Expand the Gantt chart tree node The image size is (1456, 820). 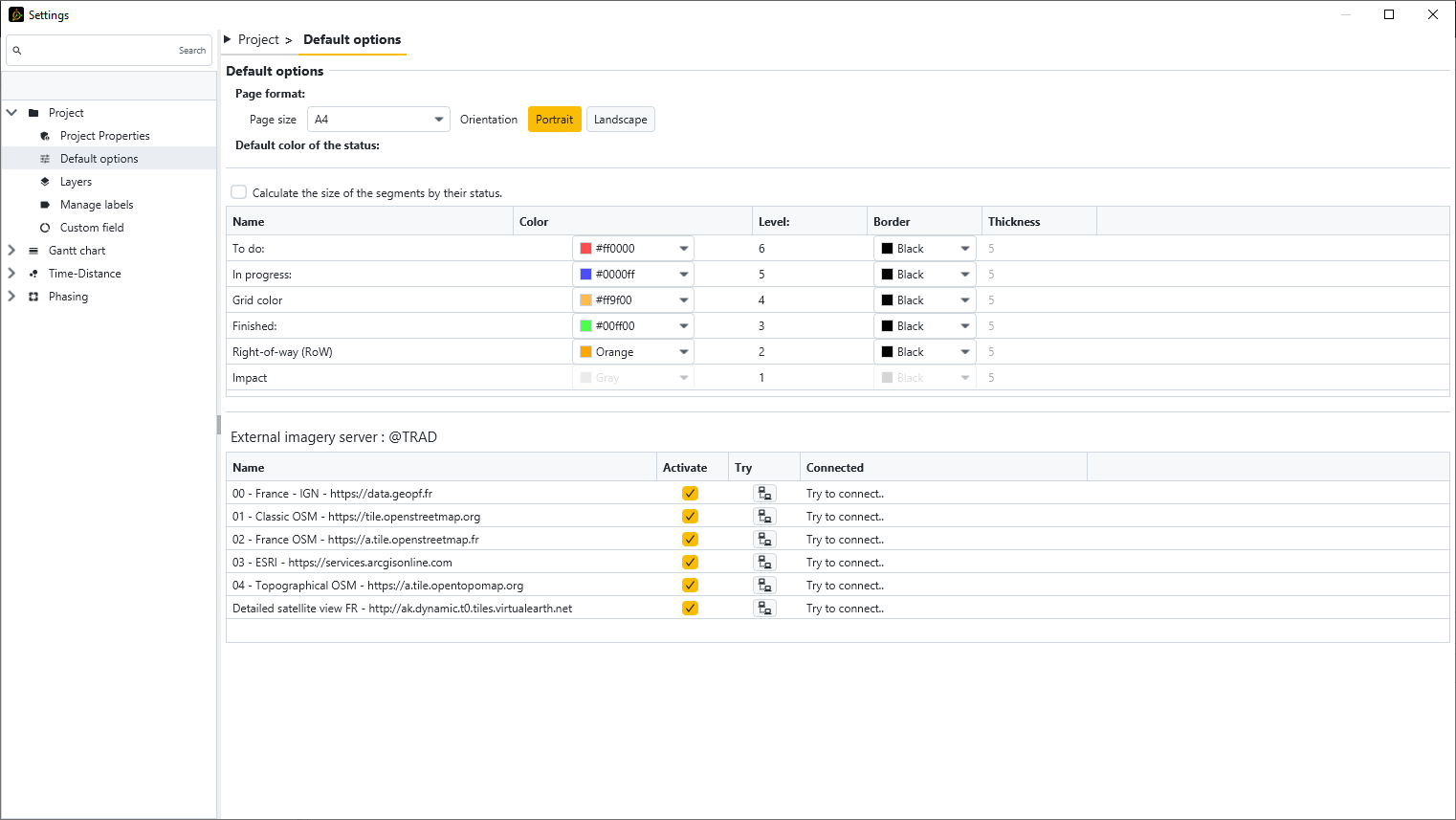pyautogui.click(x=11, y=251)
